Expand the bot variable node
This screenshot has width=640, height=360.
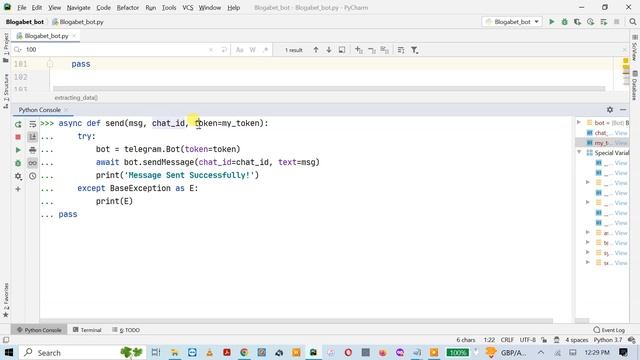click(579, 122)
